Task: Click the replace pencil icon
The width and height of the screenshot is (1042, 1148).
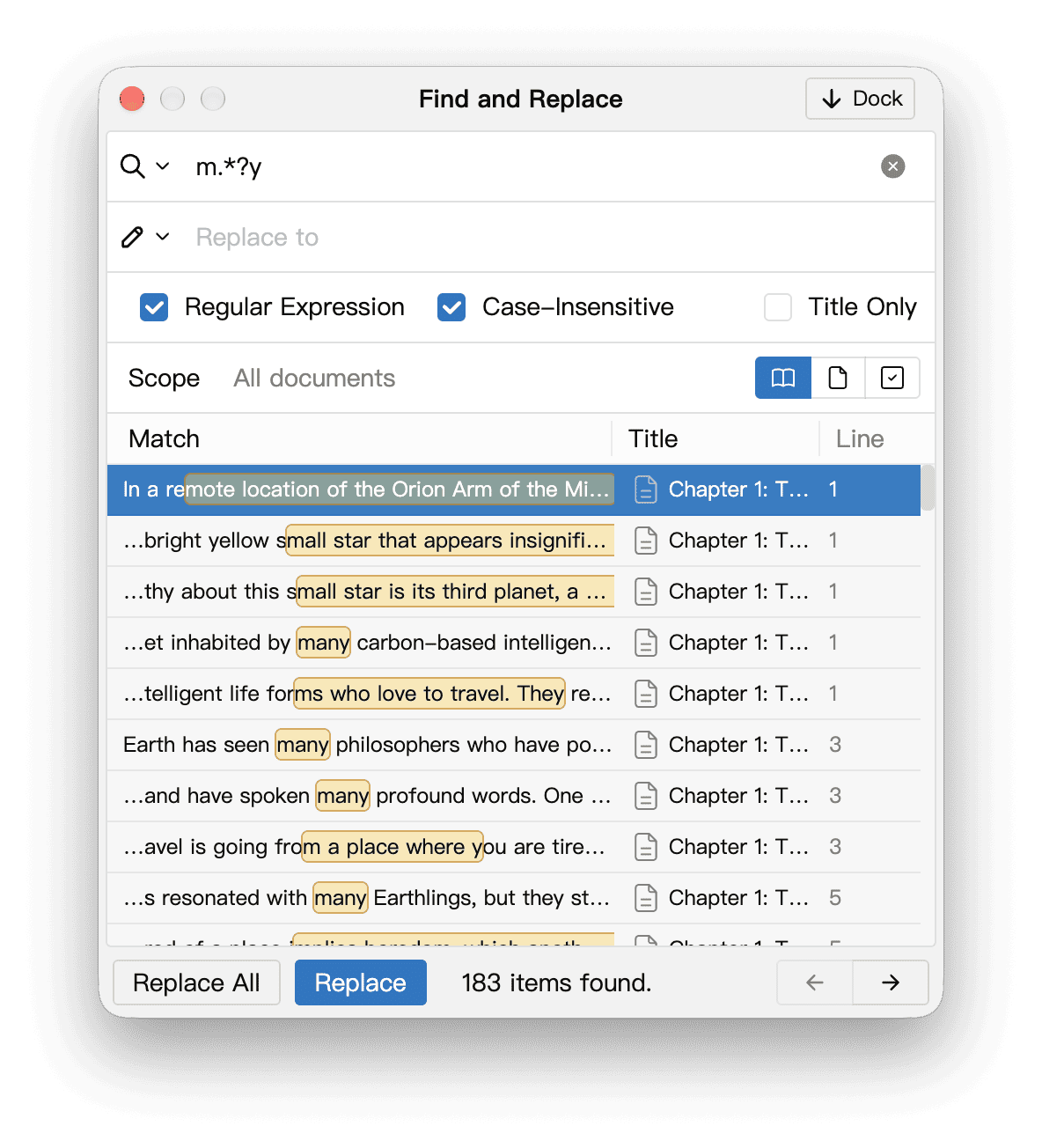Action: point(132,237)
